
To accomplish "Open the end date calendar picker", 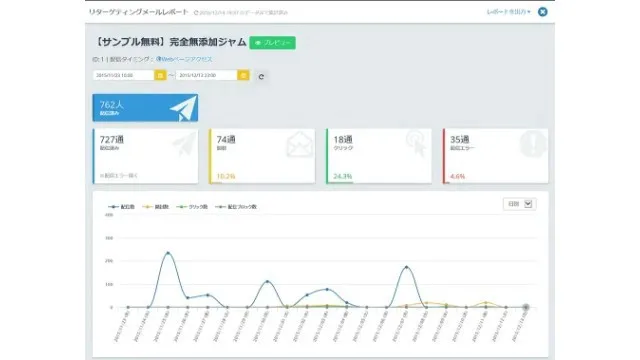I will click(243, 76).
